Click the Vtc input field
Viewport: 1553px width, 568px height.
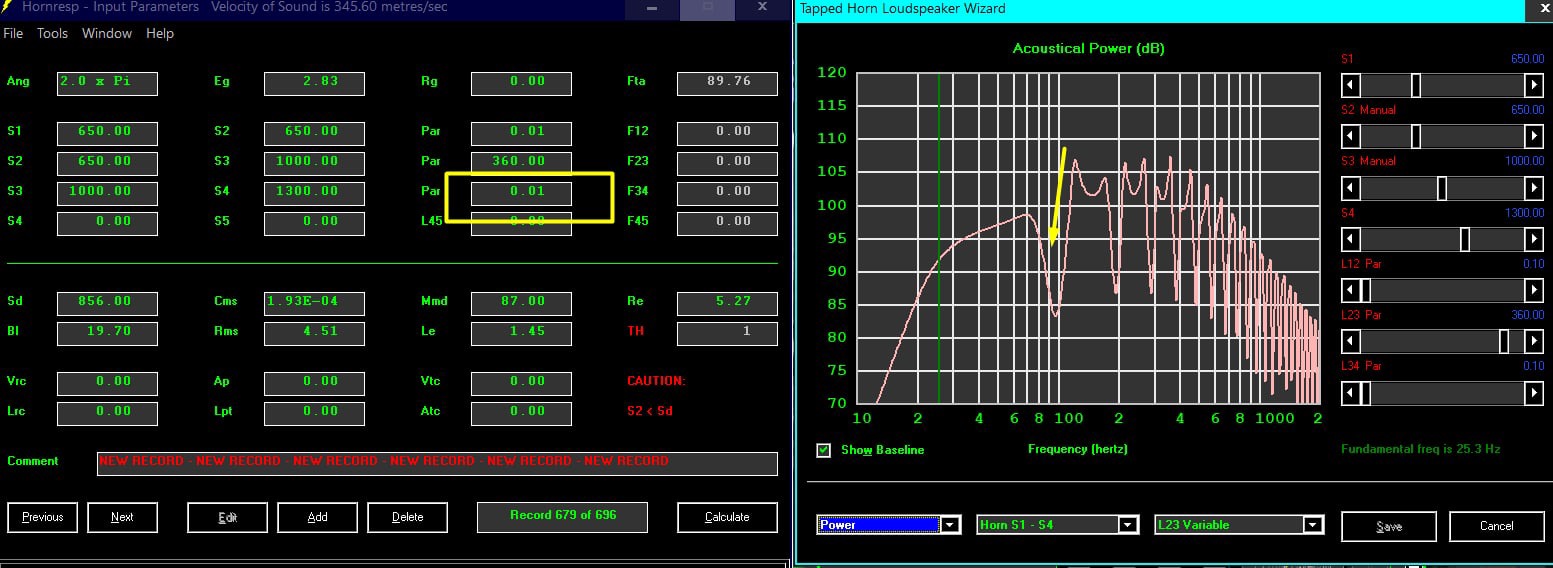pyautogui.click(x=521, y=382)
